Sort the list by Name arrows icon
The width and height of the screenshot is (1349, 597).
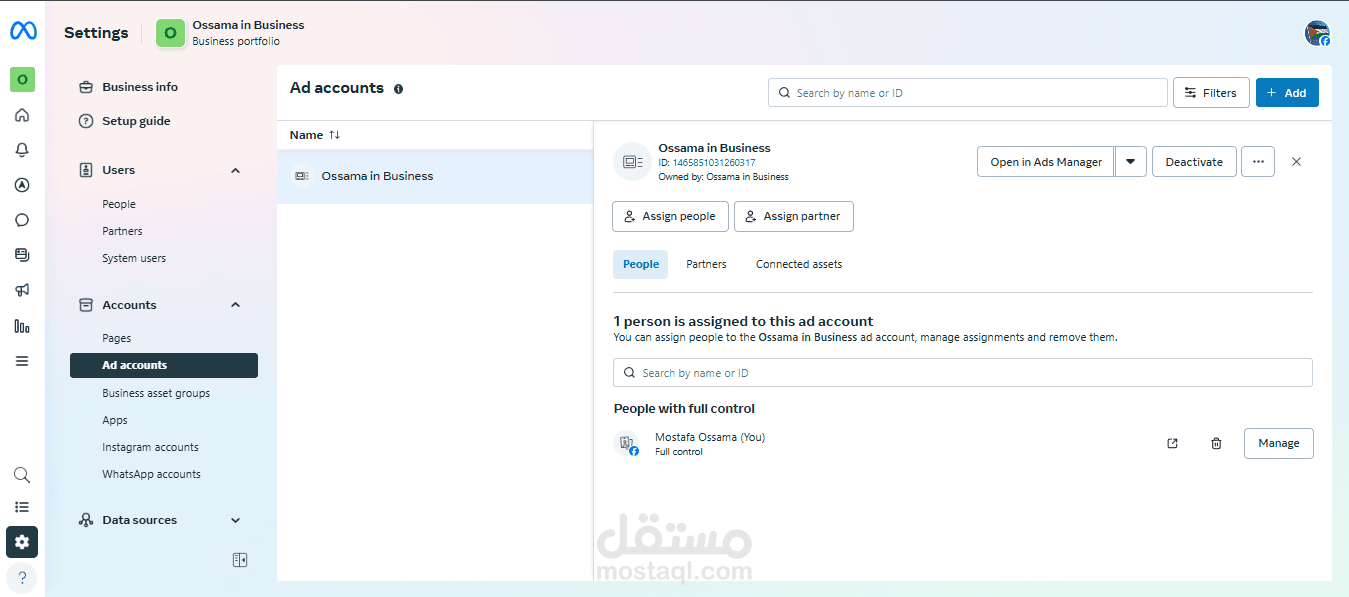click(334, 135)
